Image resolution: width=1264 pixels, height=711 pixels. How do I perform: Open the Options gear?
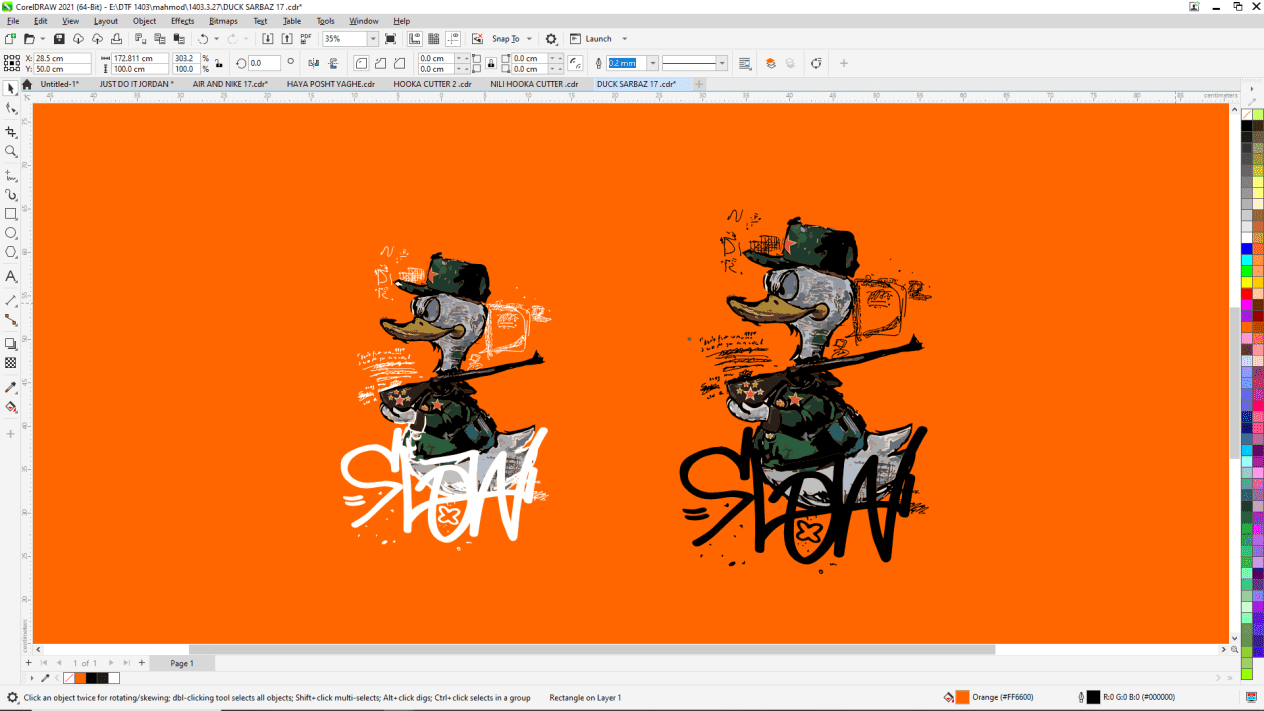[551, 39]
